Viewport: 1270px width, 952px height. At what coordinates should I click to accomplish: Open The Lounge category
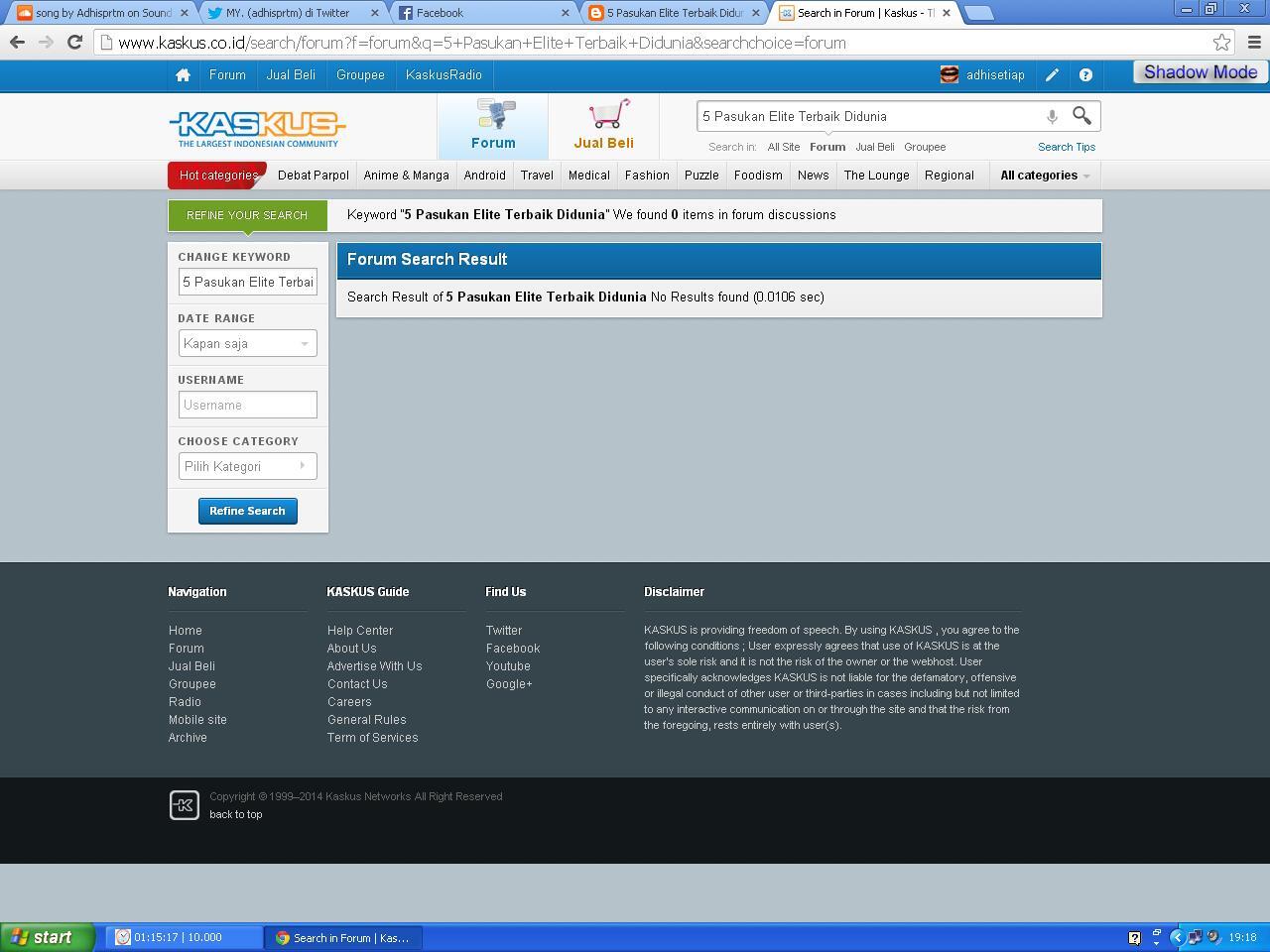click(x=876, y=176)
